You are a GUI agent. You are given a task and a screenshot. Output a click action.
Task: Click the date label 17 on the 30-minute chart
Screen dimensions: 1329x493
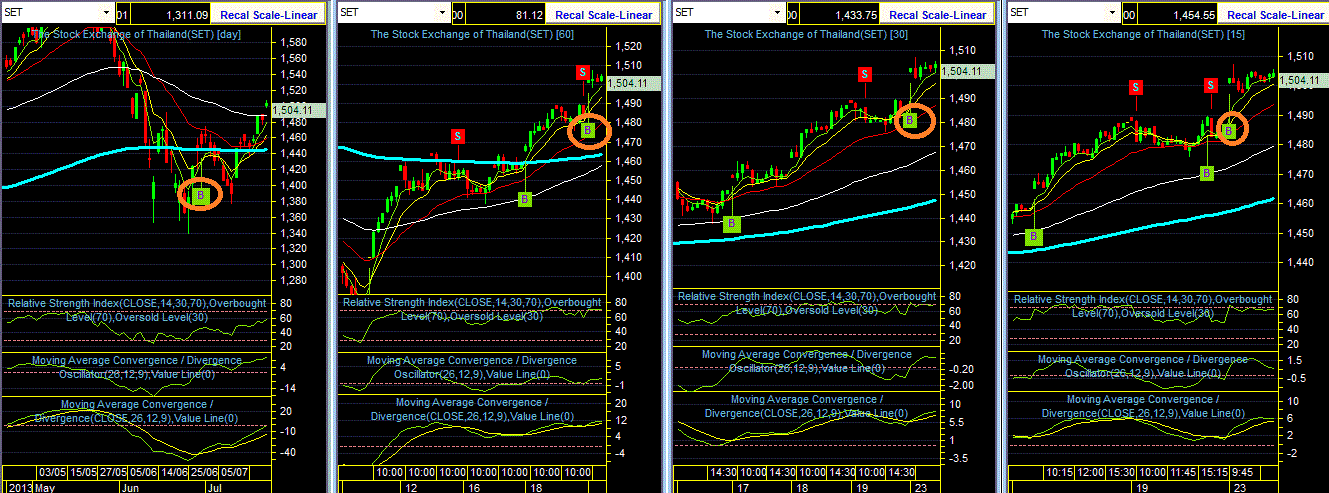tap(741, 486)
